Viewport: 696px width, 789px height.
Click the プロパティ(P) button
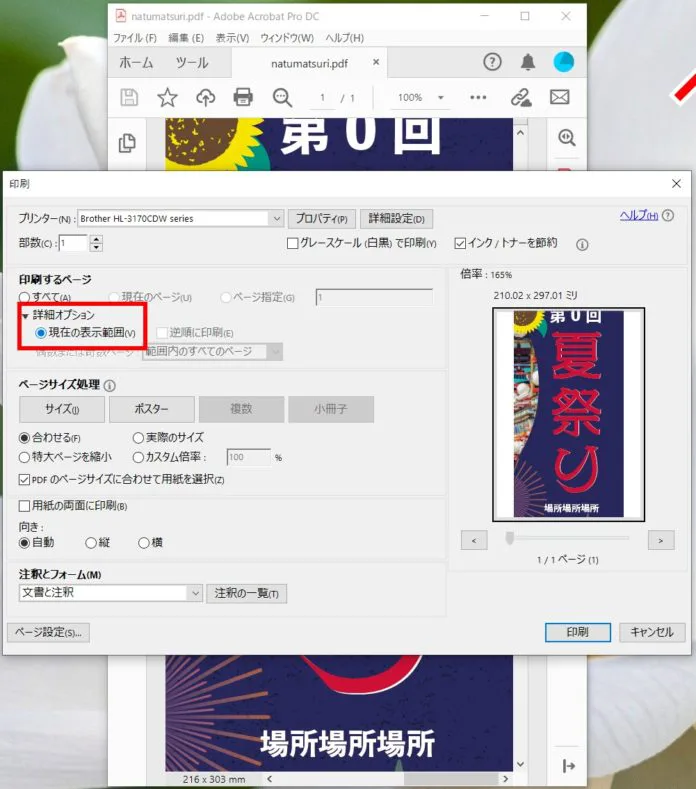(x=322, y=219)
